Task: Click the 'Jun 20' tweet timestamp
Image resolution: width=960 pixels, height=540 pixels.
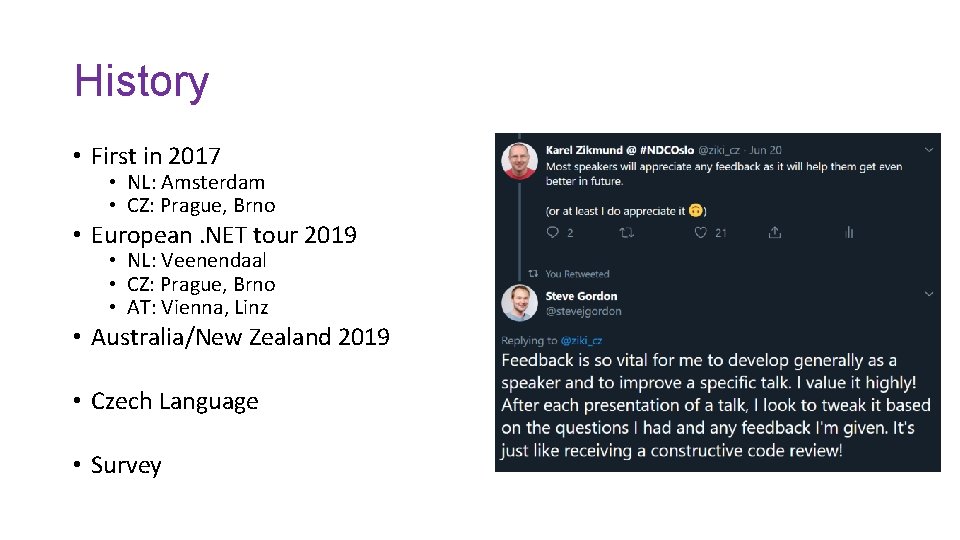Action: tap(765, 150)
